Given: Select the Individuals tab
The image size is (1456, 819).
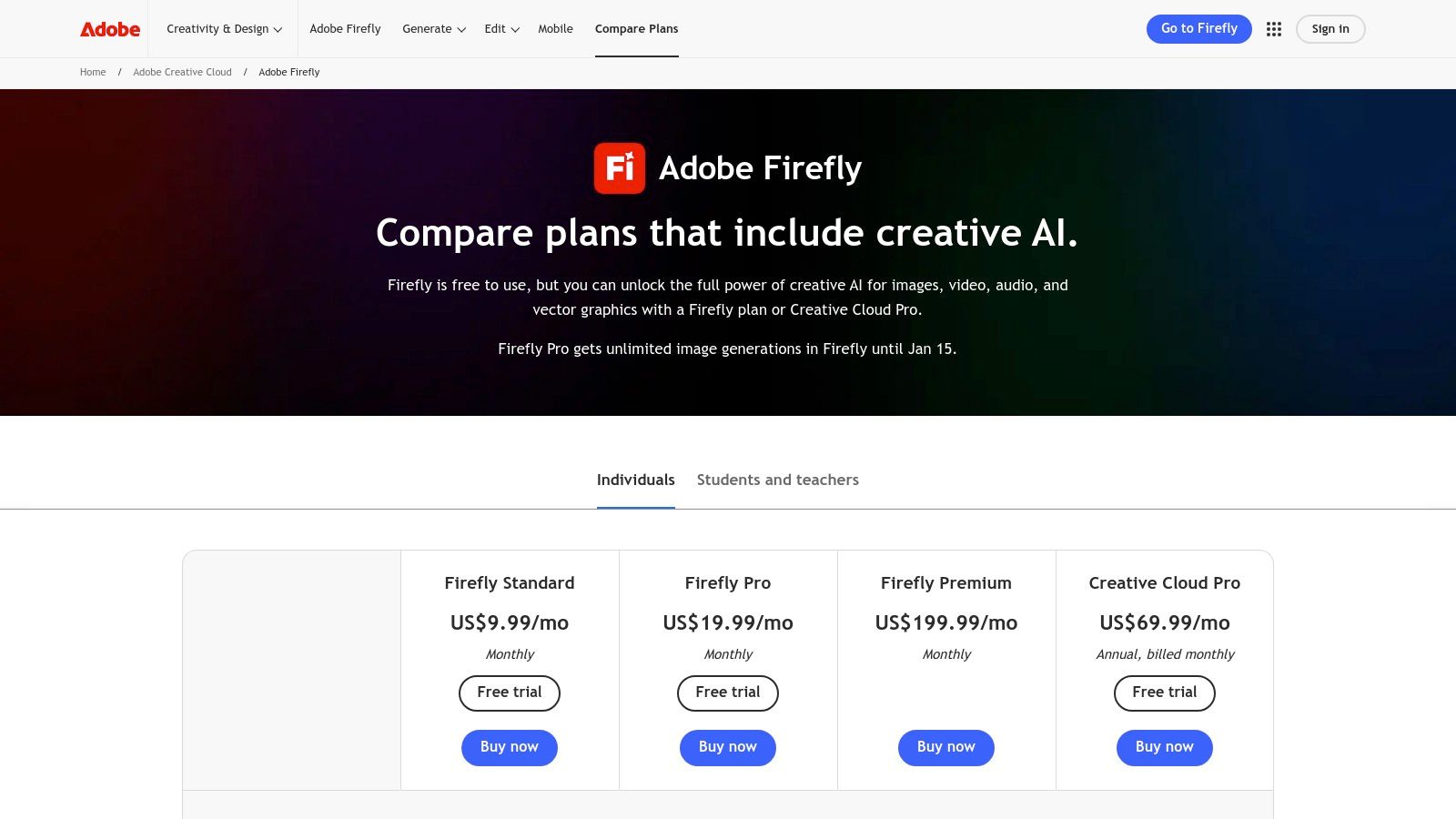Looking at the screenshot, I should [x=635, y=480].
